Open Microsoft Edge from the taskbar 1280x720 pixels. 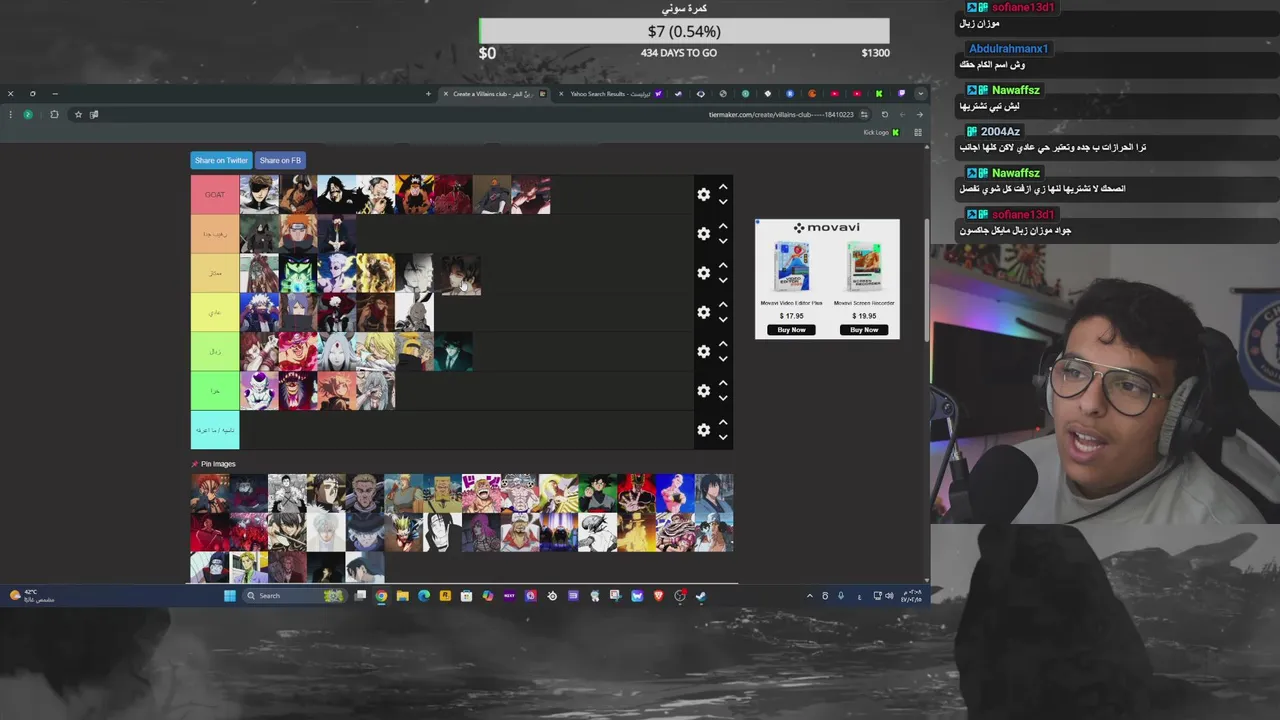click(x=424, y=596)
